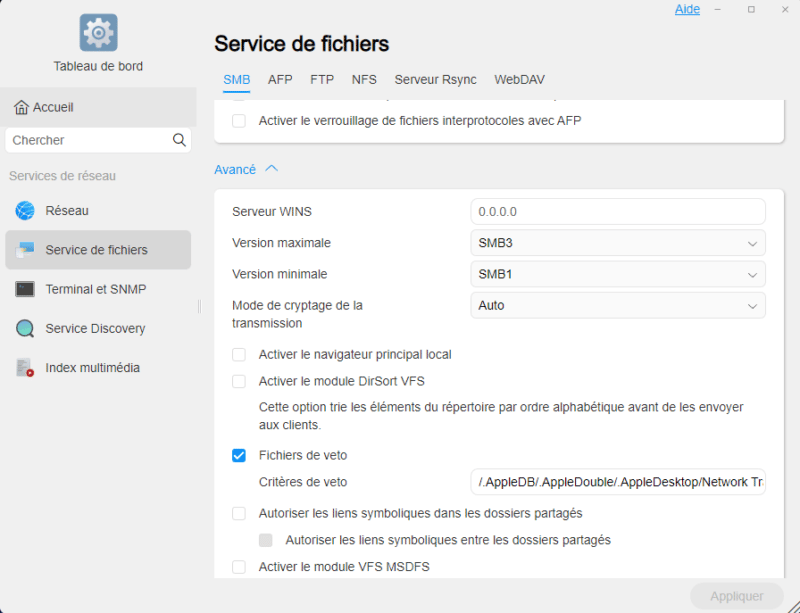Switch to the WebDAV tab
This screenshot has height=613, width=800.
click(x=519, y=80)
